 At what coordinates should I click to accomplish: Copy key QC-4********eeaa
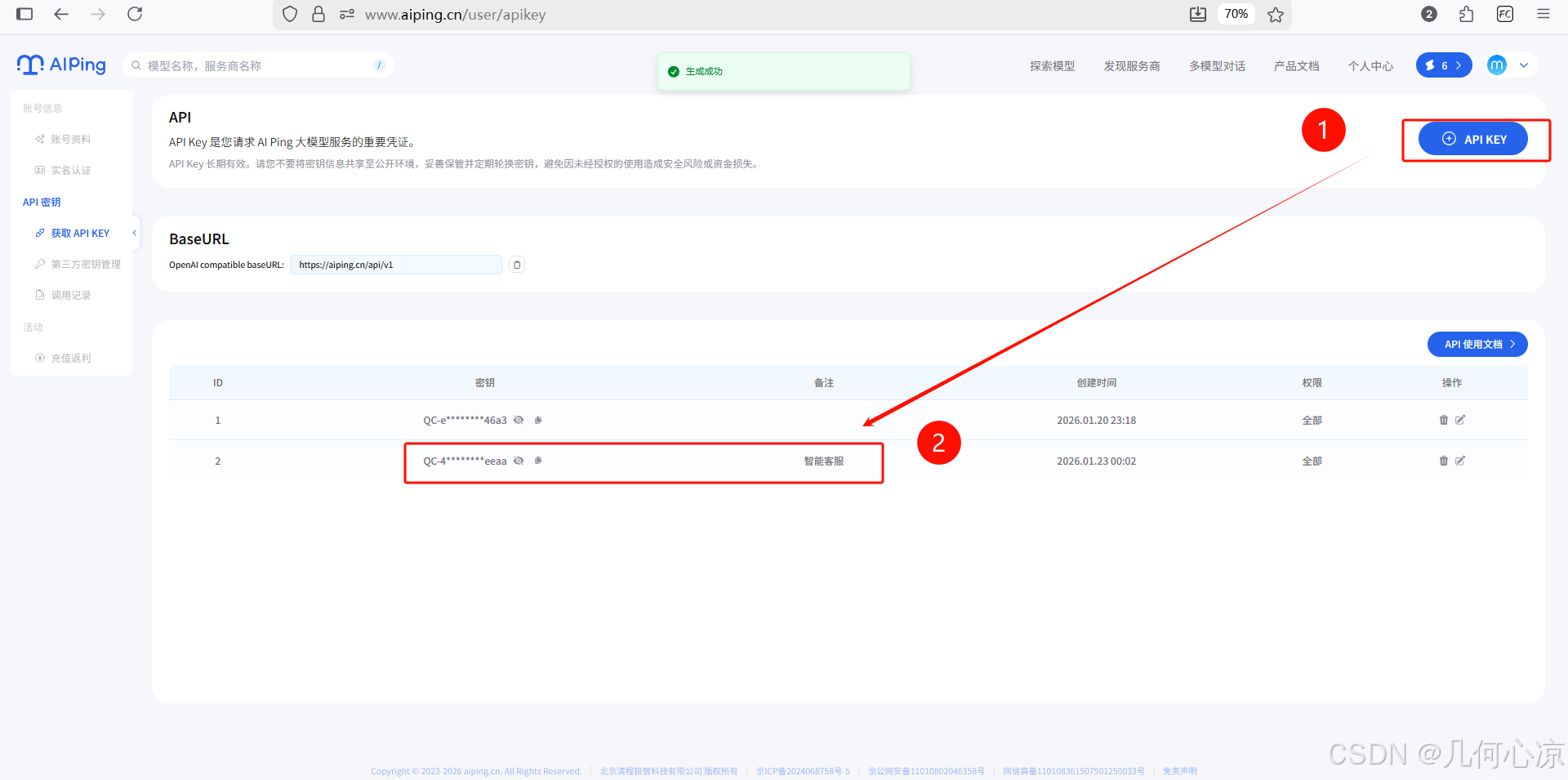click(x=538, y=461)
